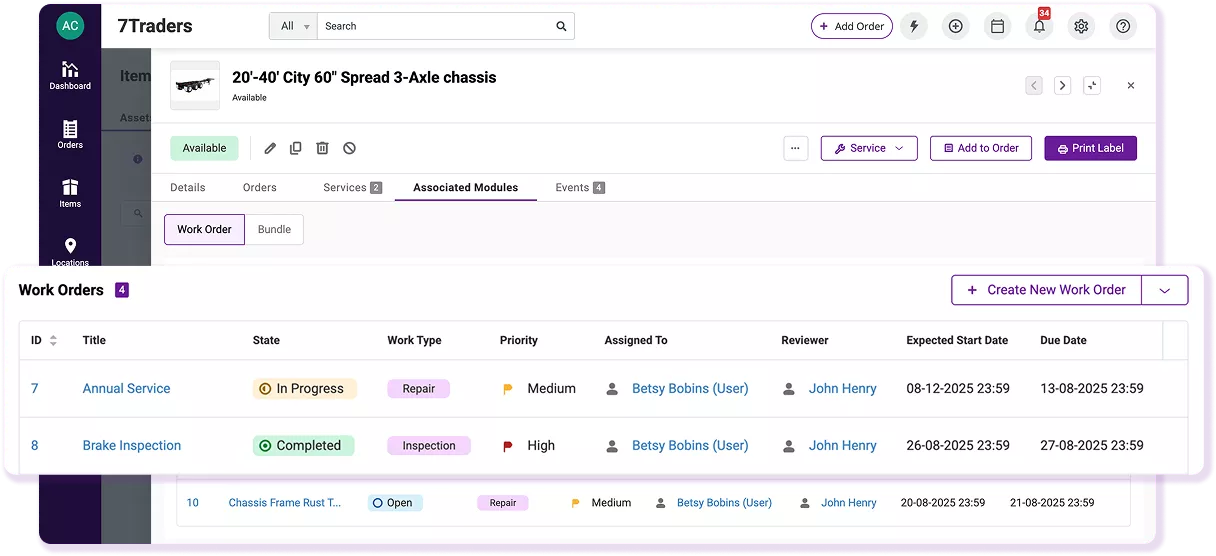Expand the Service dropdown button

tap(869, 148)
